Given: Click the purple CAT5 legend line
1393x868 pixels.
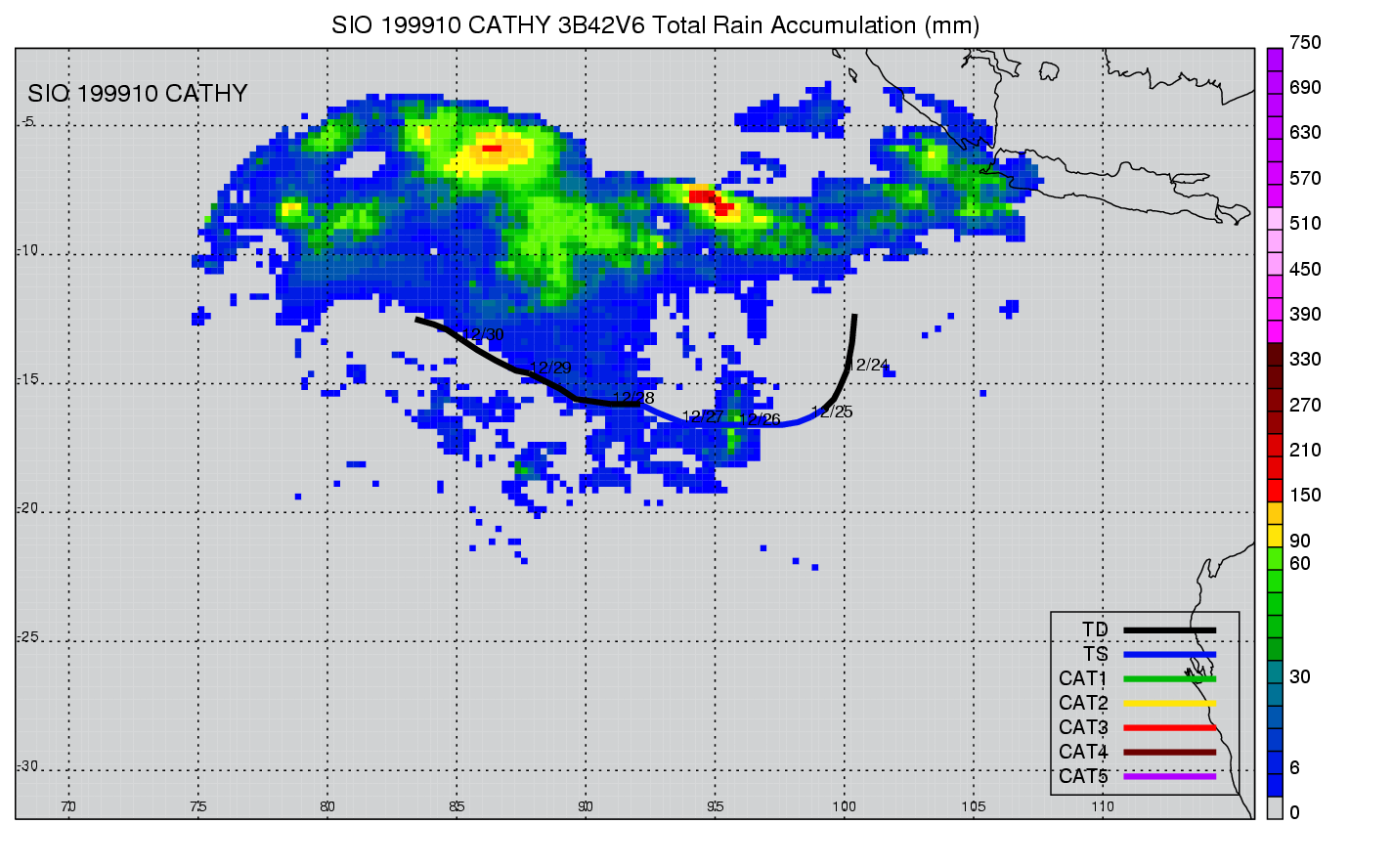Looking at the screenshot, I should (x=1169, y=777).
